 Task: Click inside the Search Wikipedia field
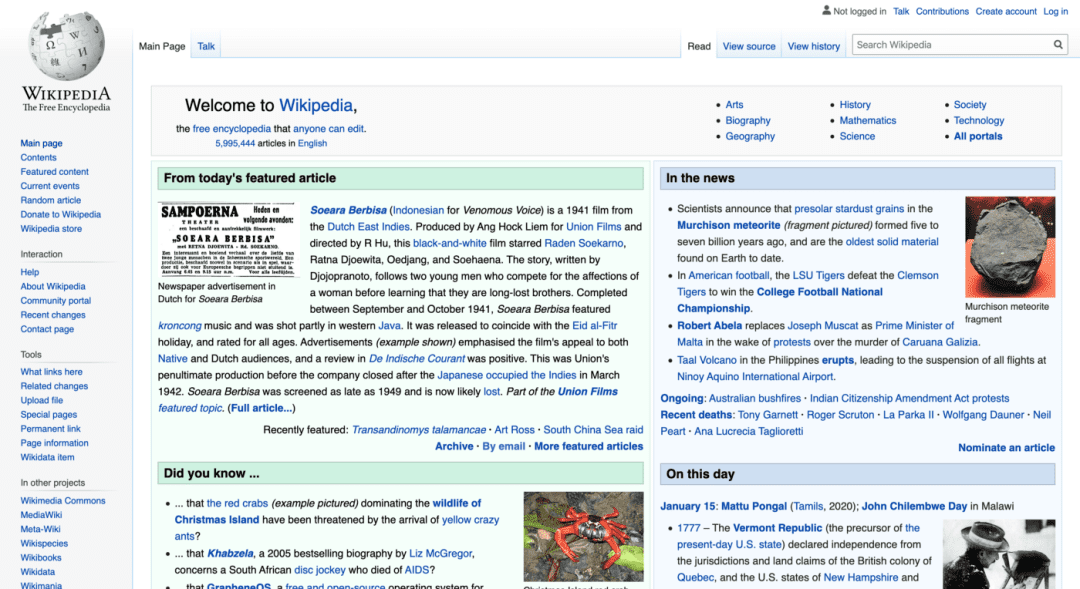(x=951, y=45)
